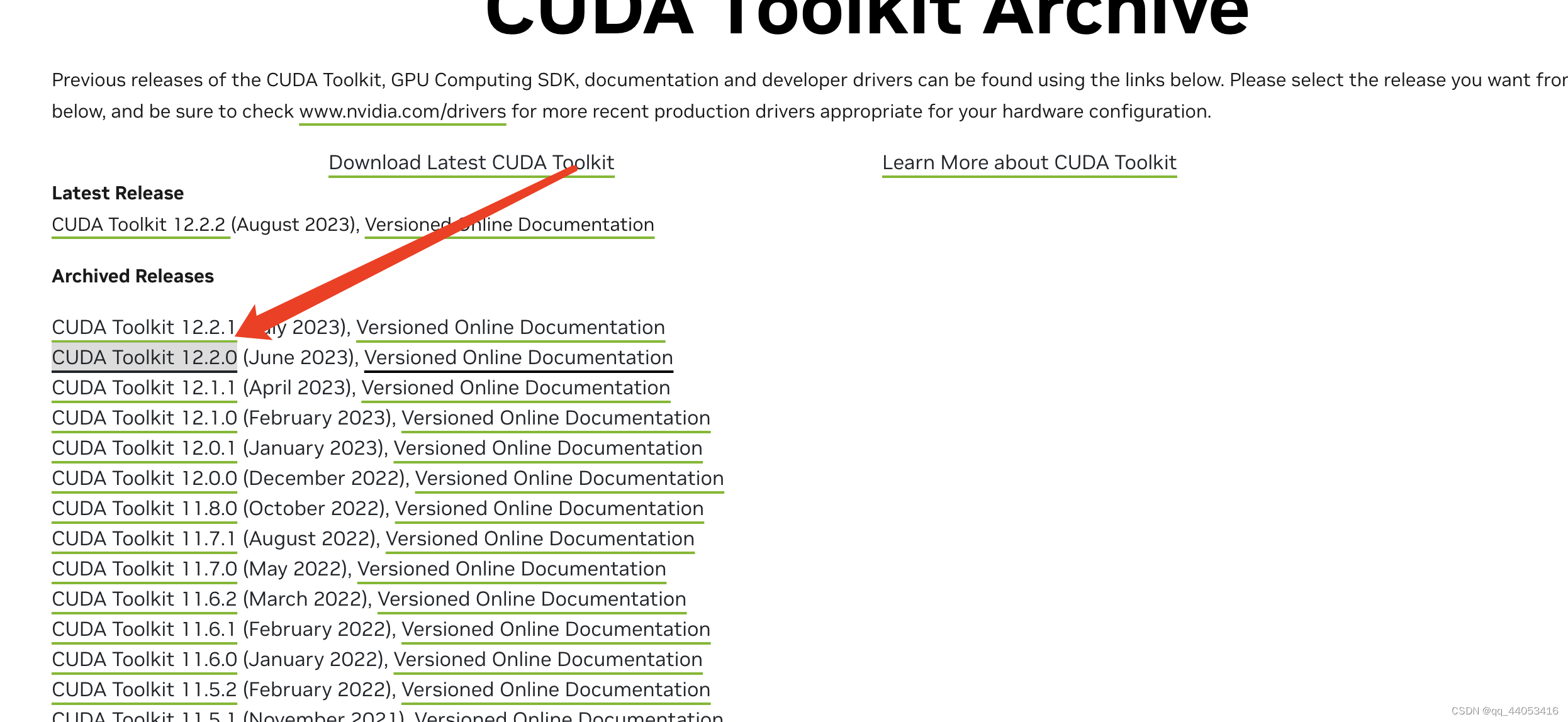Image resolution: width=1568 pixels, height=722 pixels.
Task: Select CUDA Toolkit 12.0.0 December 2022
Action: click(x=144, y=479)
